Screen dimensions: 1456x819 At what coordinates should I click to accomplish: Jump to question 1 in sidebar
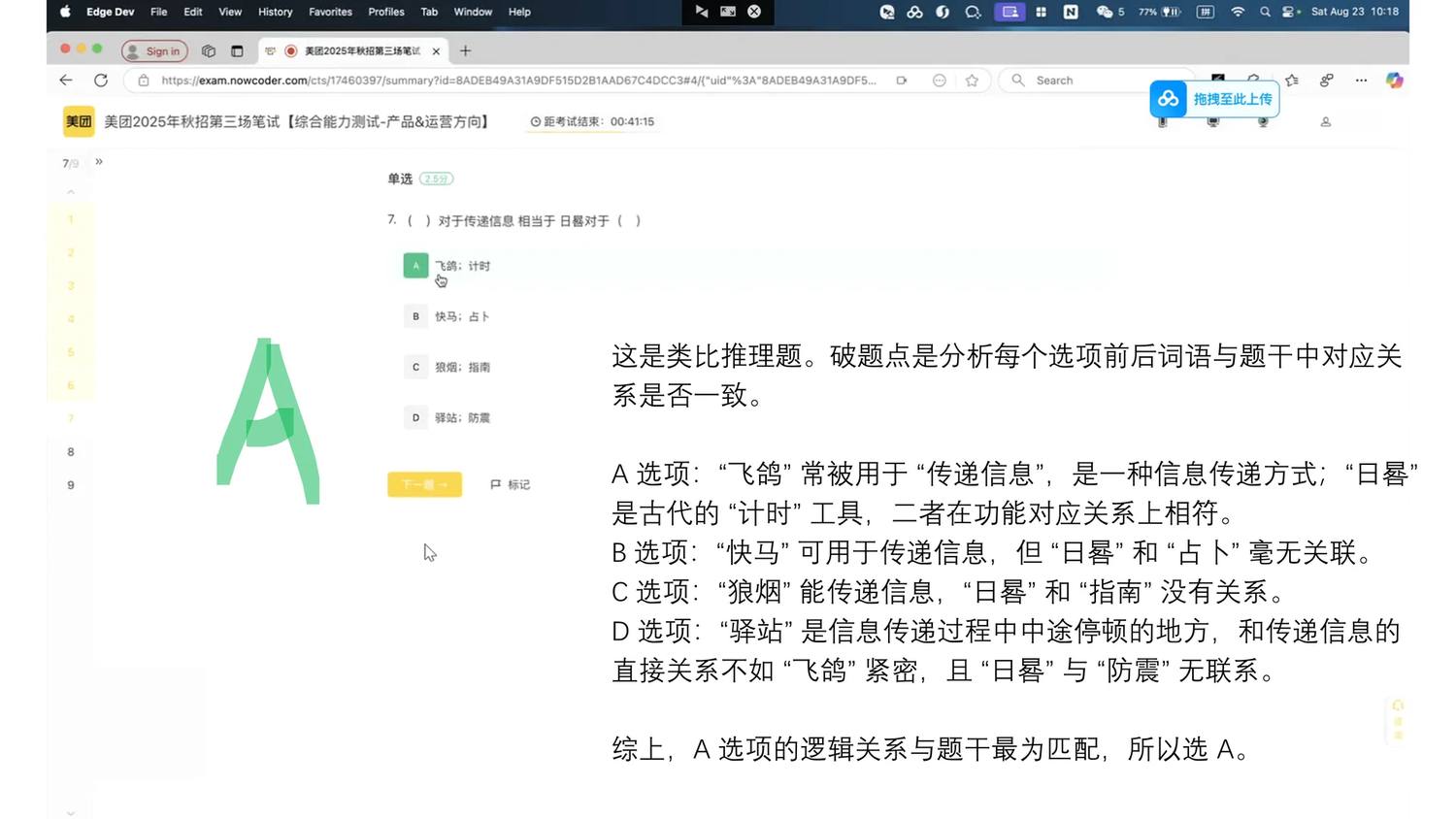(x=71, y=219)
